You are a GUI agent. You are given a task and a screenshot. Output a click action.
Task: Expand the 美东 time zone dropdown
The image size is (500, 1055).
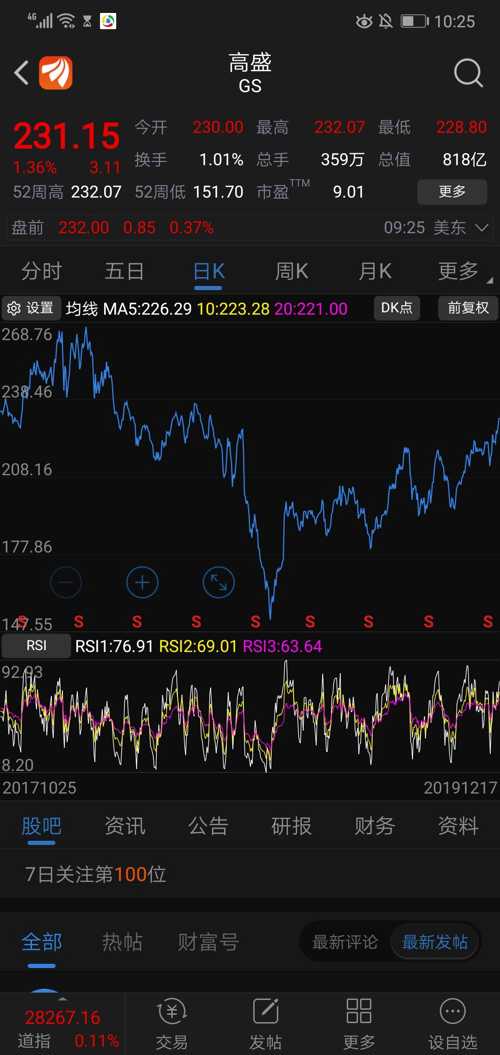point(461,227)
